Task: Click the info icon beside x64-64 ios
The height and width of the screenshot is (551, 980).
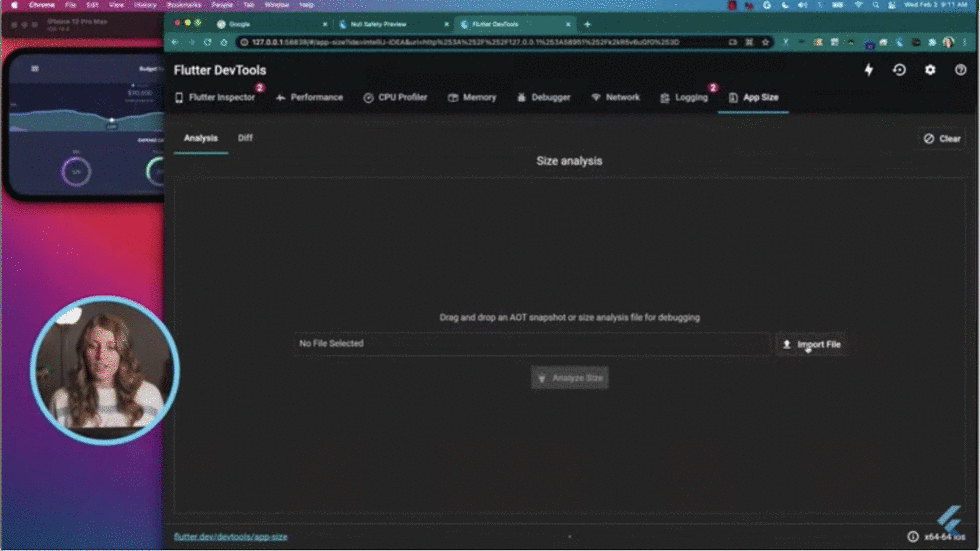Action: (x=913, y=537)
